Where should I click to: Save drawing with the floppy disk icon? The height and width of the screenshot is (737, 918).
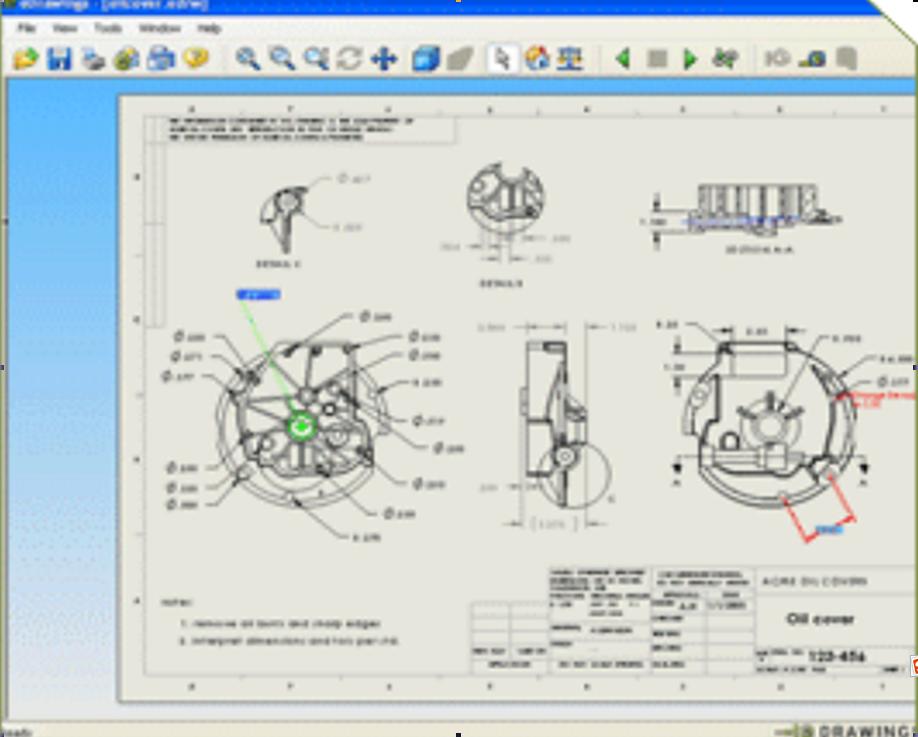pos(60,59)
